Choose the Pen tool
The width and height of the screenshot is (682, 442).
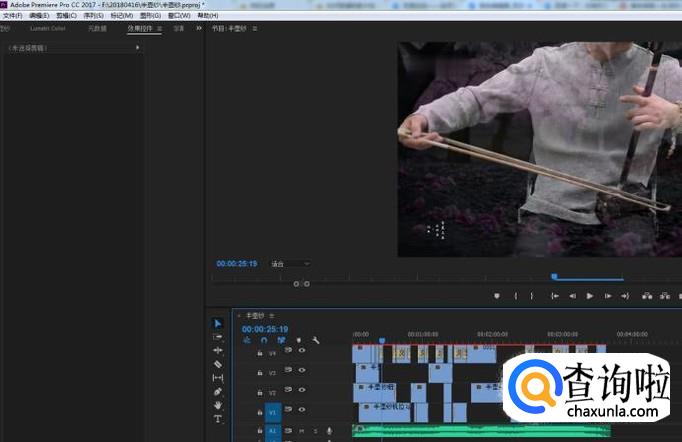click(218, 392)
